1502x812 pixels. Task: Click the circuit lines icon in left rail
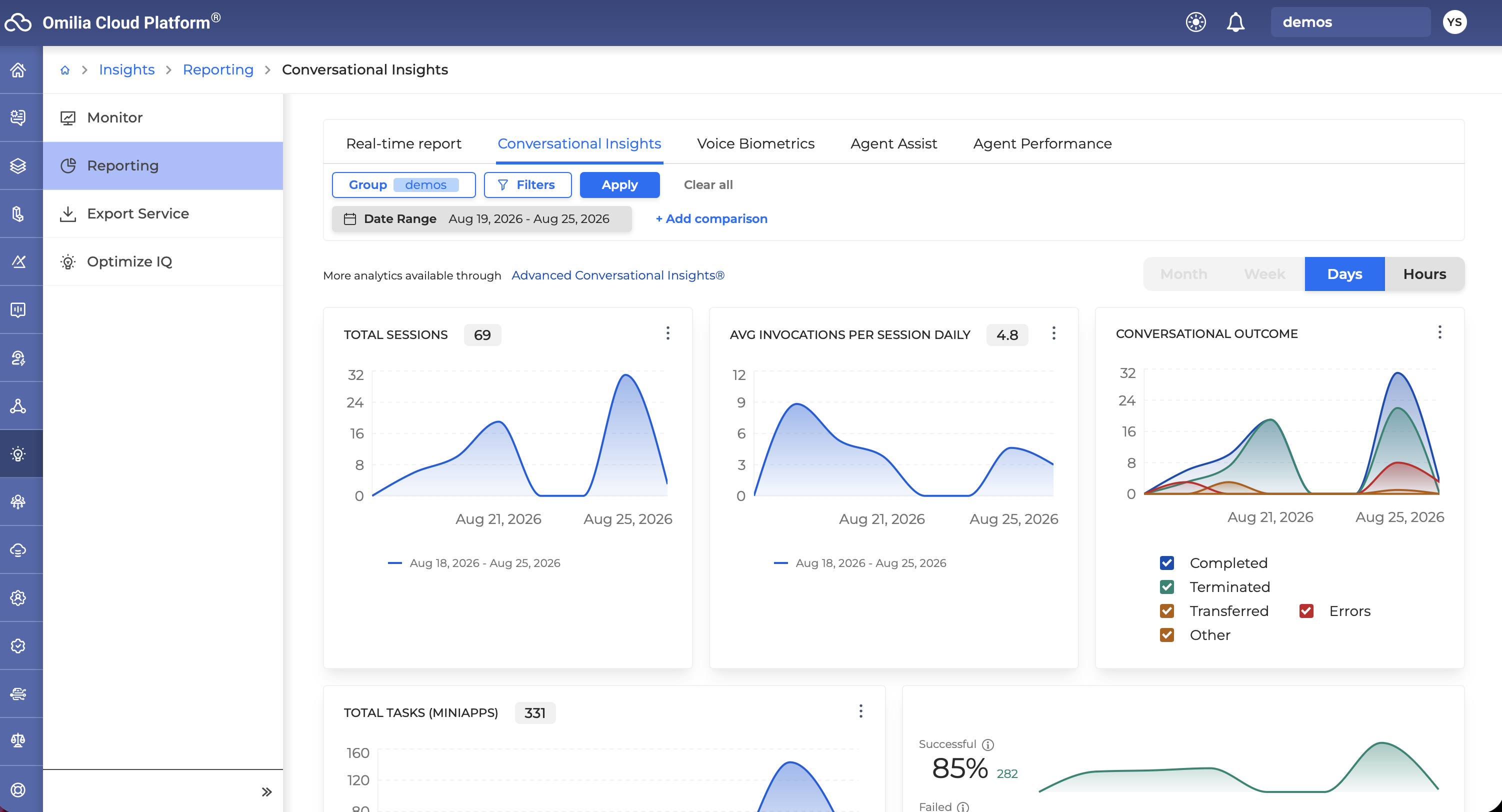tap(18, 693)
